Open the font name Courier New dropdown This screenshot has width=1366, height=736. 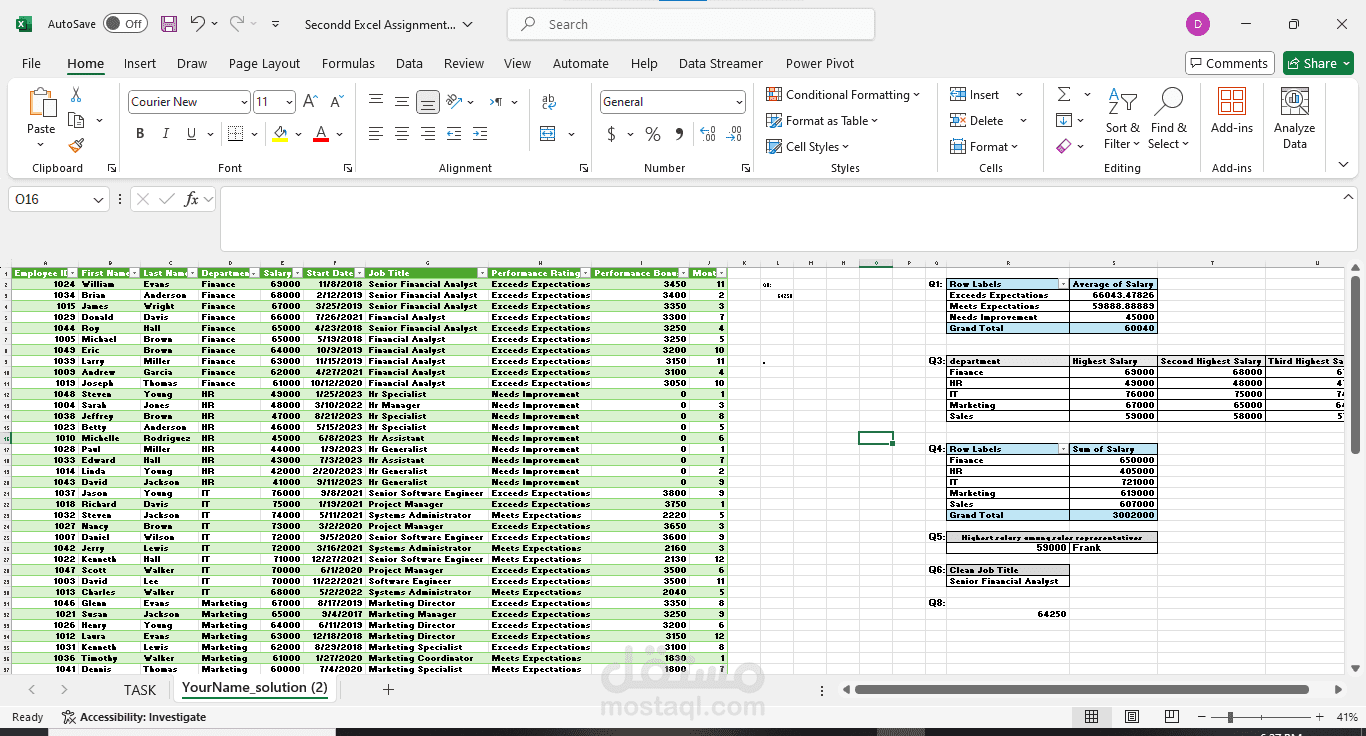(x=244, y=102)
